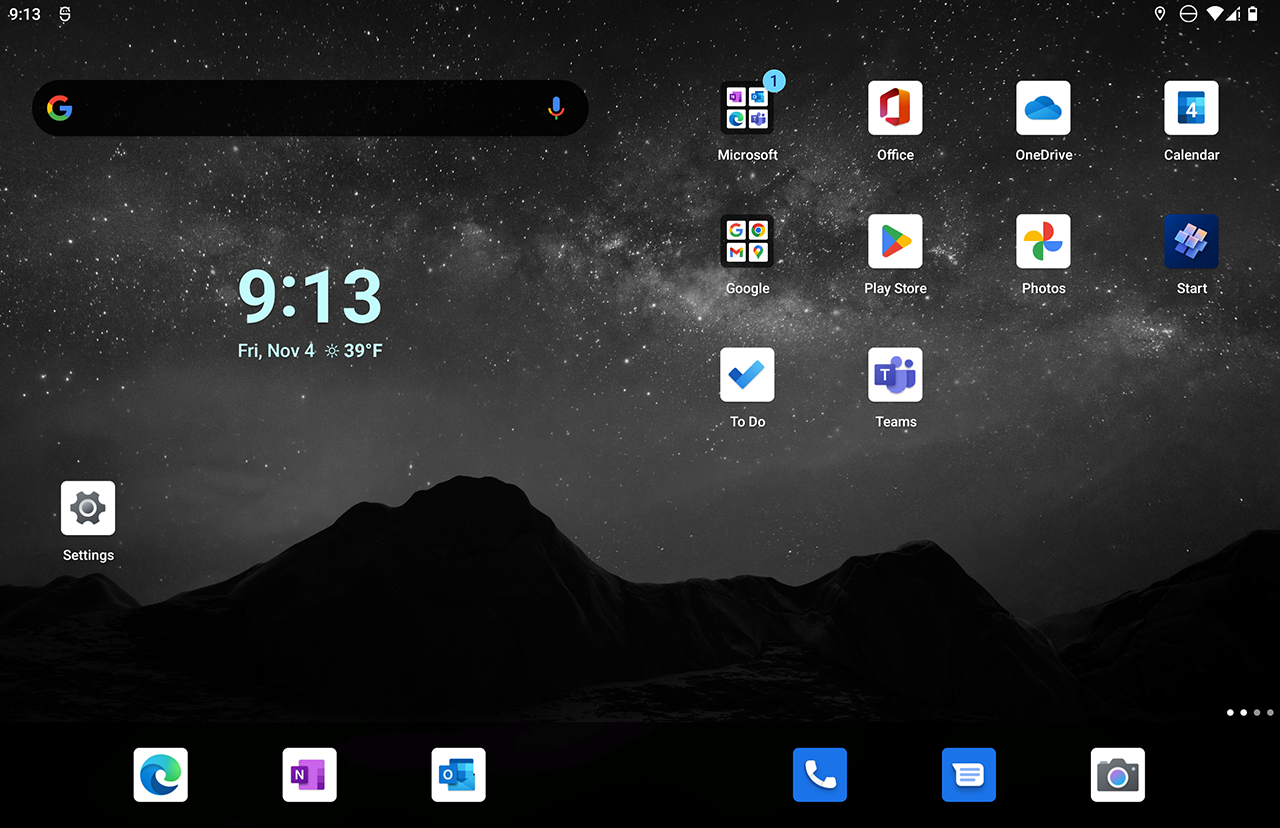Tap the 9:13 clock widget

(310, 296)
